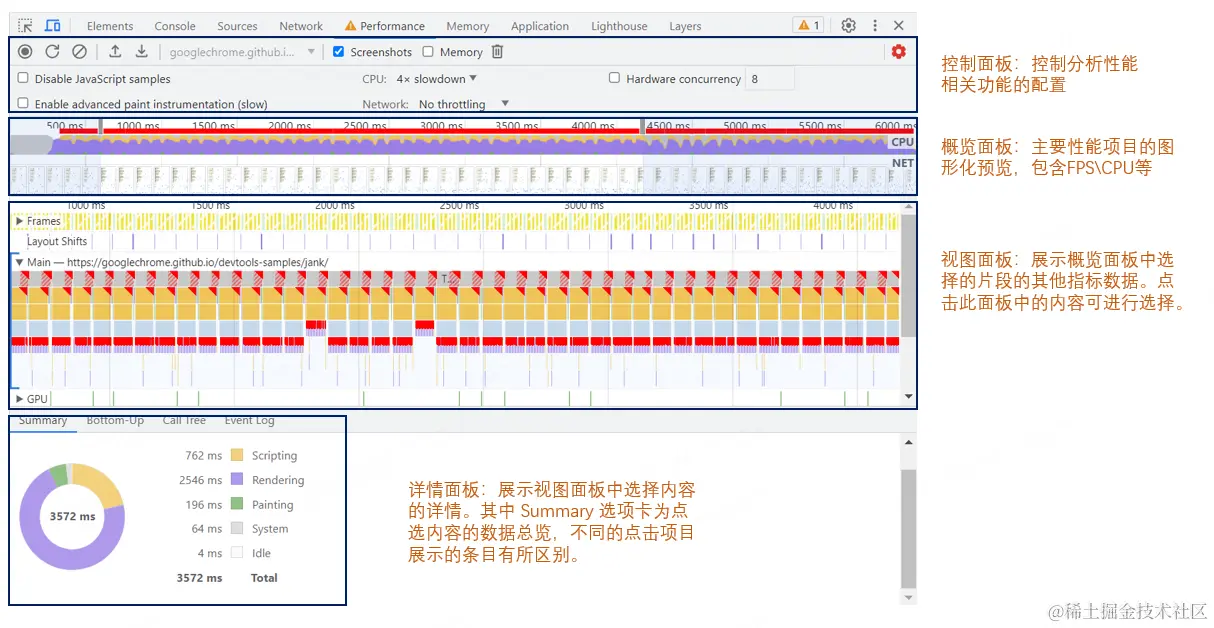Image resolution: width=1214 pixels, height=628 pixels.
Task: Open the Bottom-Up tab
Action: click(x=115, y=421)
